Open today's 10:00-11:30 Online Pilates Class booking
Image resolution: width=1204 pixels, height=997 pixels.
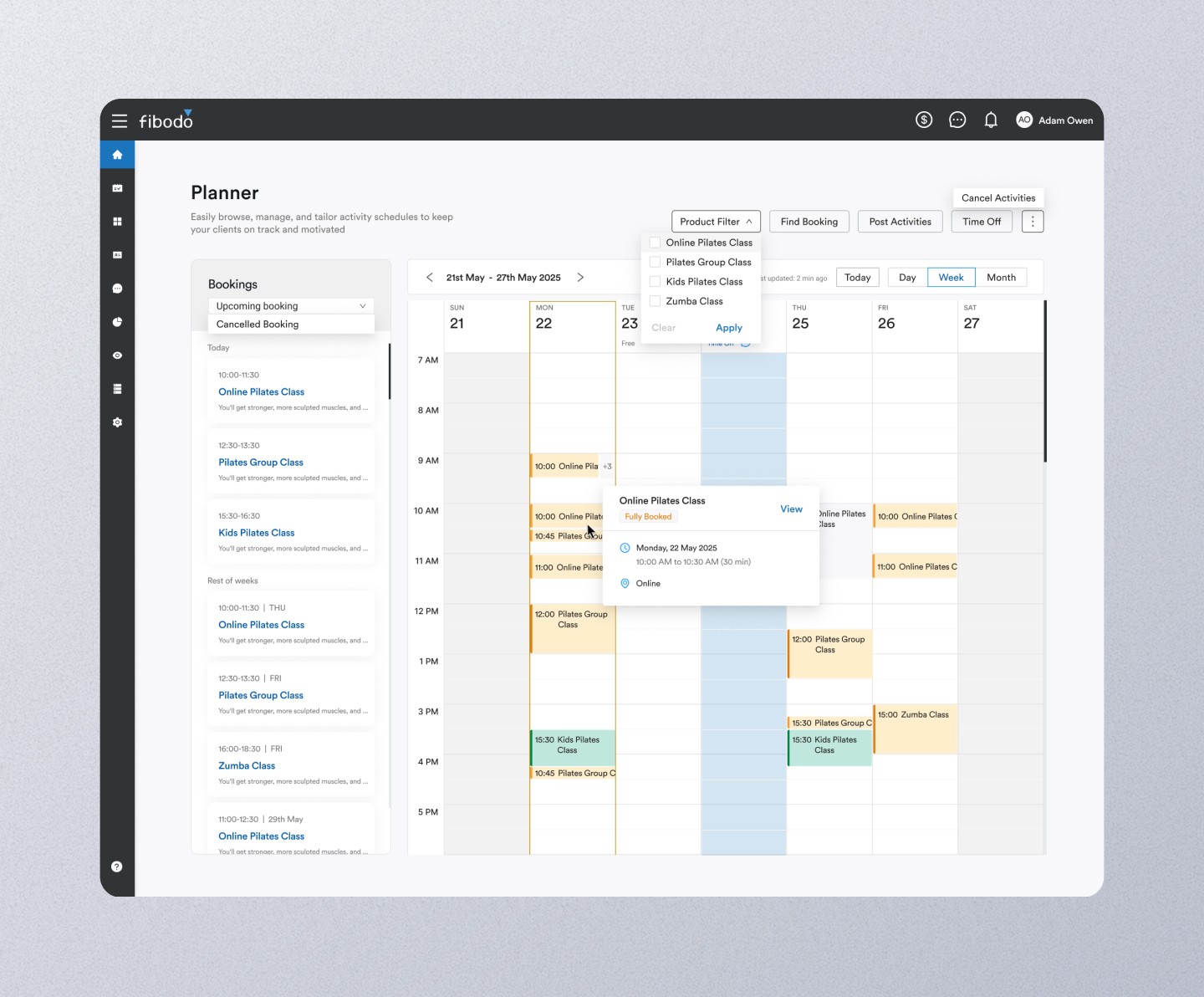[292, 391]
